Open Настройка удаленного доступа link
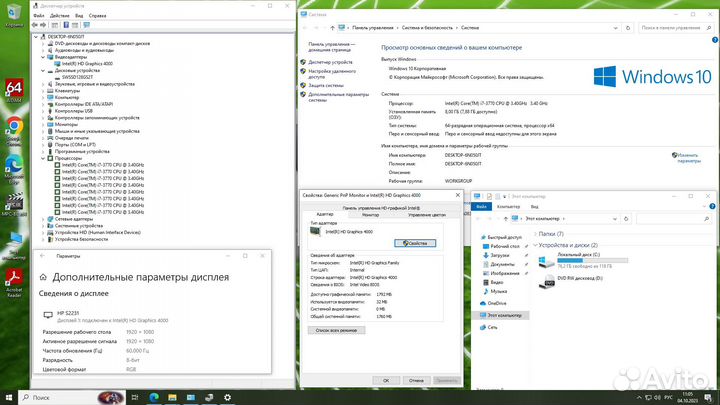This screenshot has width=720, height=405. click(x=332, y=74)
